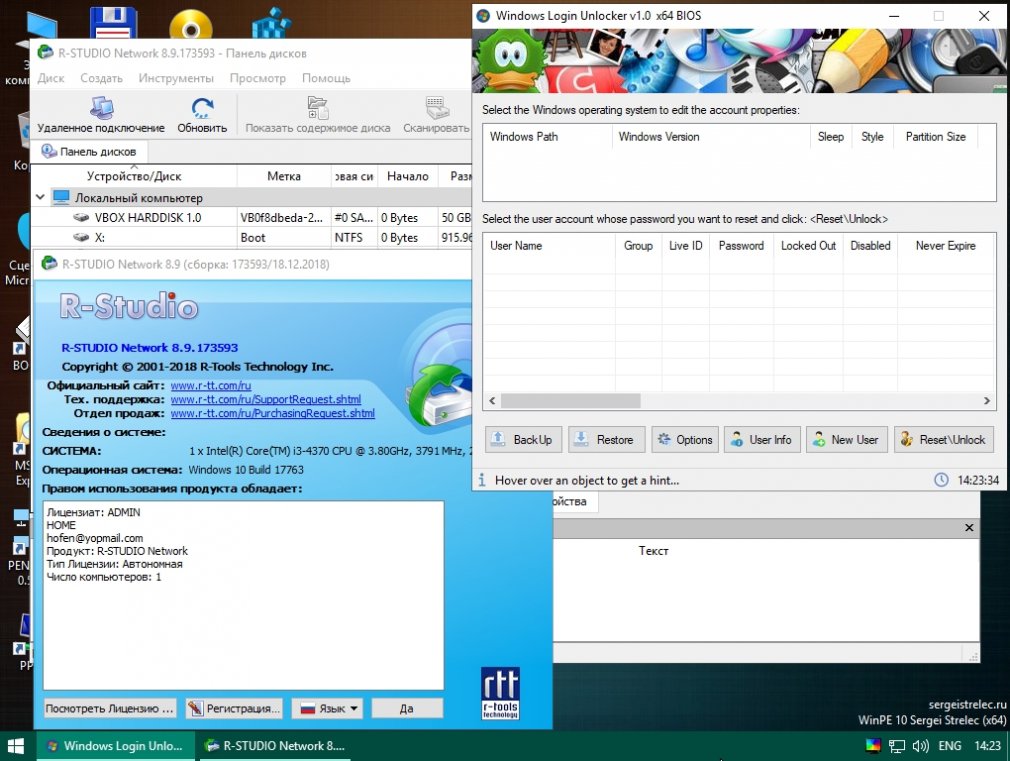Click the Sleep column header

click(x=831, y=137)
